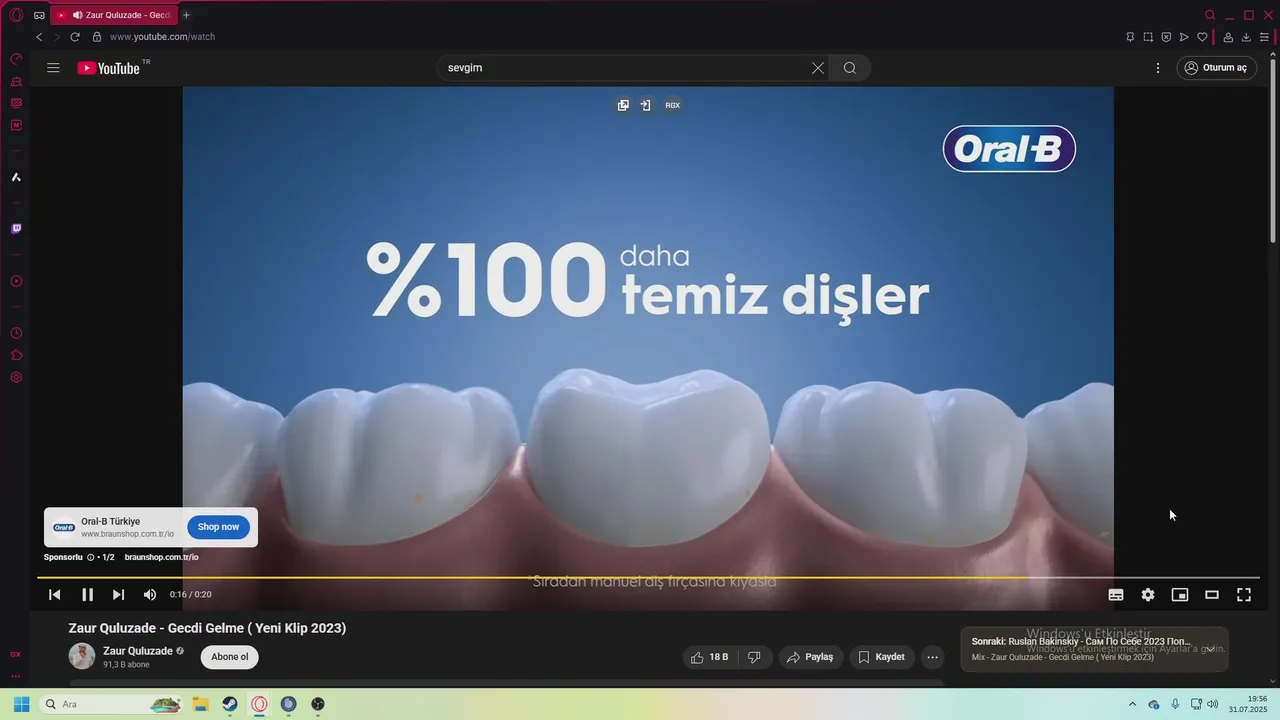1280x720 pixels.
Task: Open Steam from the taskbar
Action: [x=229, y=704]
